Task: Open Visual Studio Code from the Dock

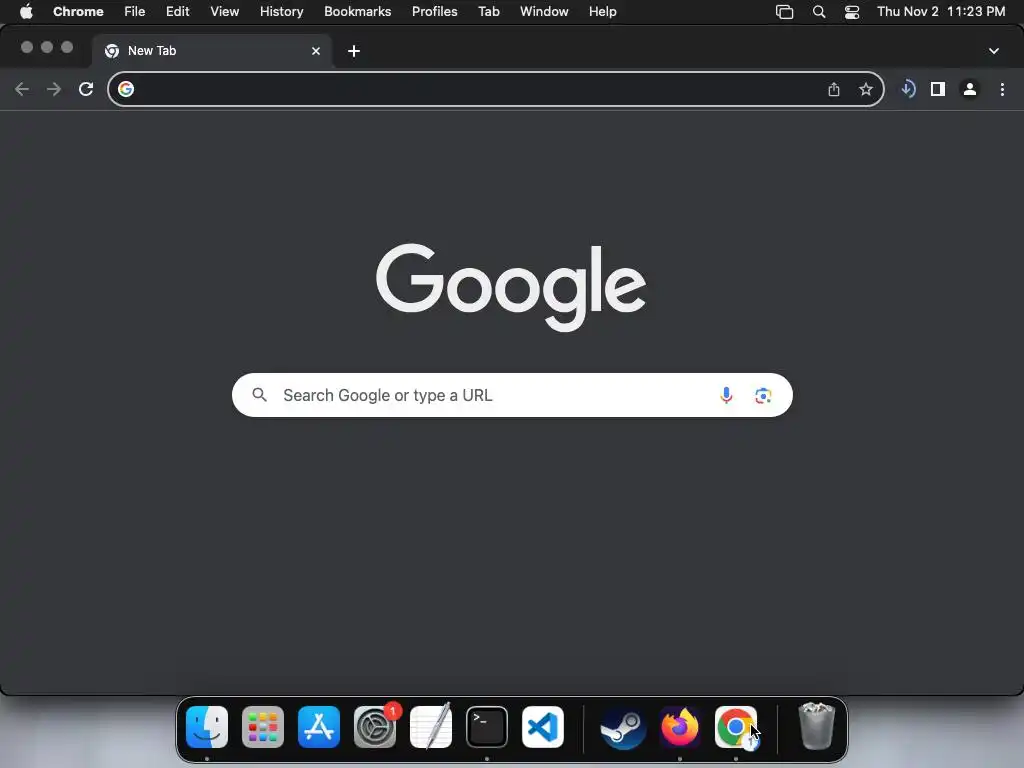Action: [543, 727]
